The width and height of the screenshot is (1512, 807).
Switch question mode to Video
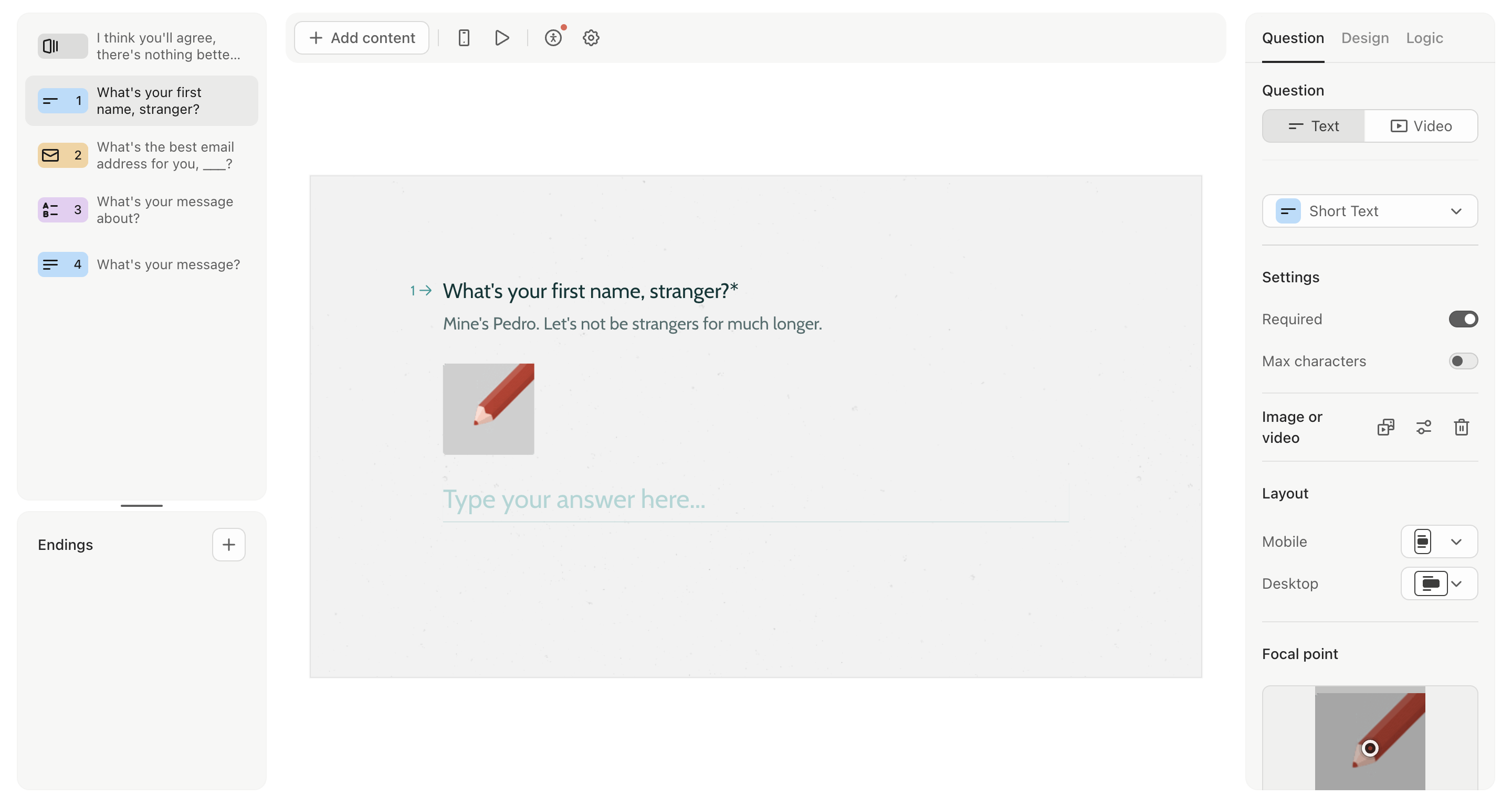tap(1421, 125)
